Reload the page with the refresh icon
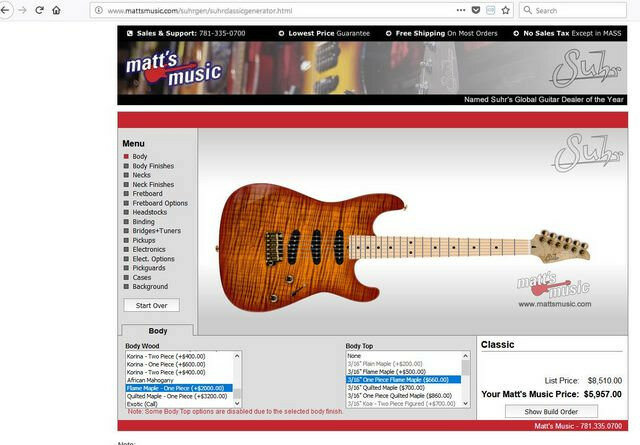Image resolution: width=640 pixels, height=445 pixels. pos(39,10)
